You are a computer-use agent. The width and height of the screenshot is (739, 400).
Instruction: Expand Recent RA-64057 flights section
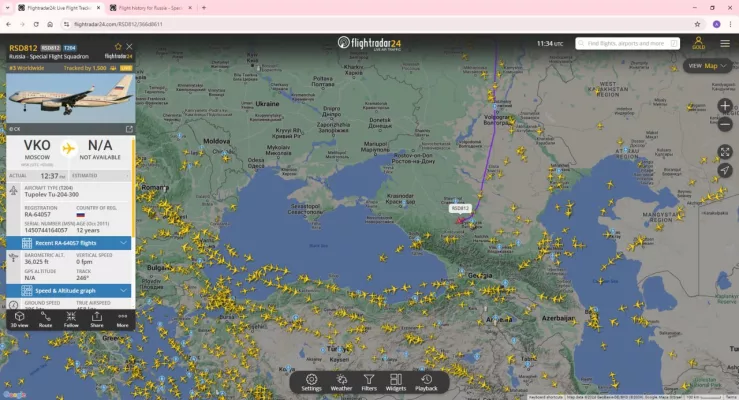pyautogui.click(x=70, y=243)
